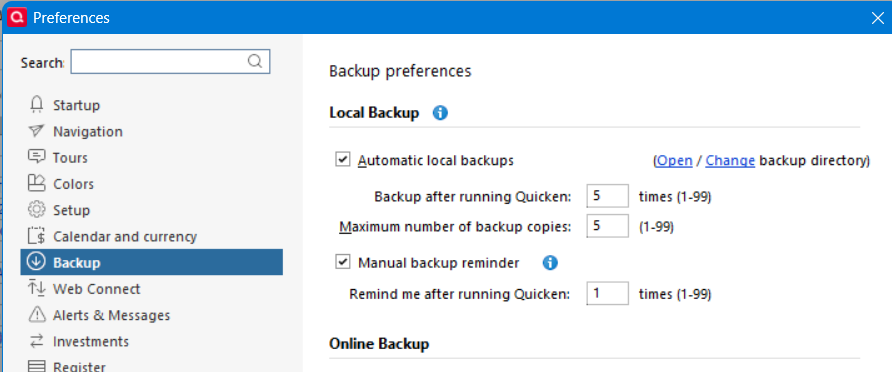Click the search magnifier icon
The image size is (892, 372).
255,61
